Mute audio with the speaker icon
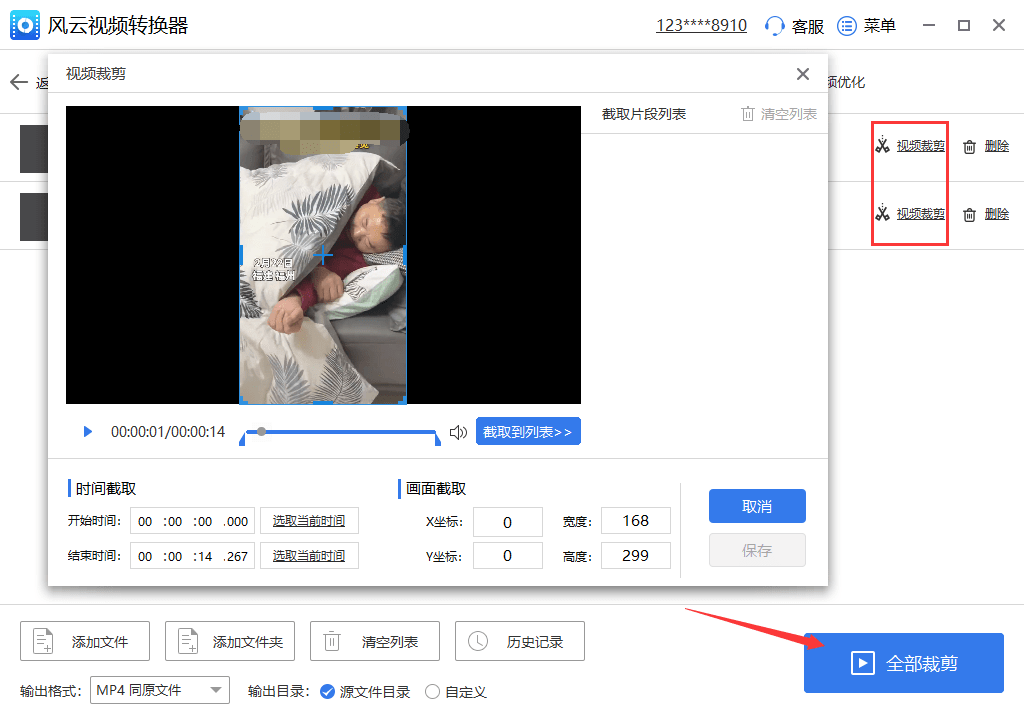The height and width of the screenshot is (720, 1024). coord(458,431)
